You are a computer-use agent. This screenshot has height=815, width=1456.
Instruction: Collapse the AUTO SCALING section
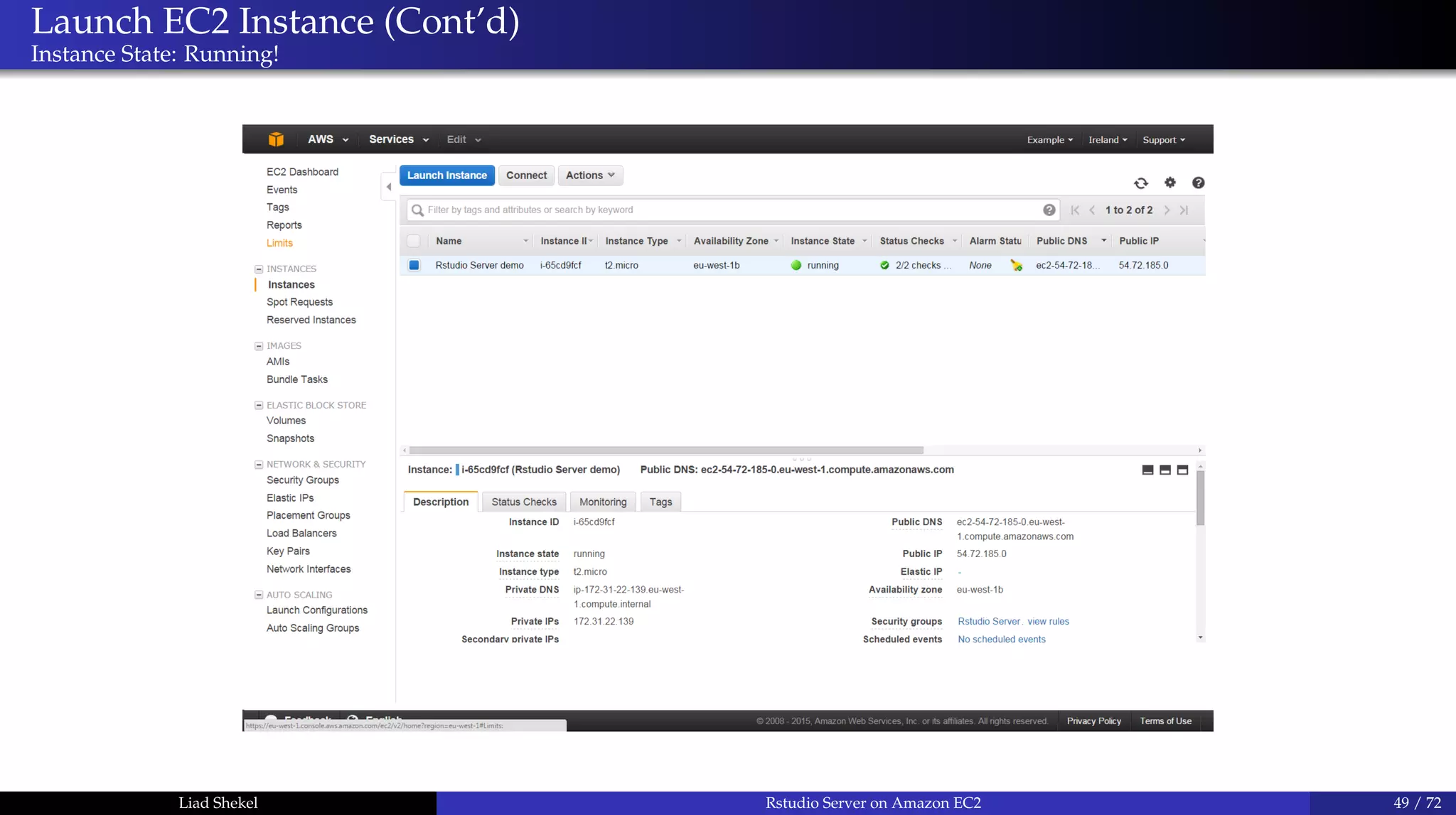pos(259,595)
